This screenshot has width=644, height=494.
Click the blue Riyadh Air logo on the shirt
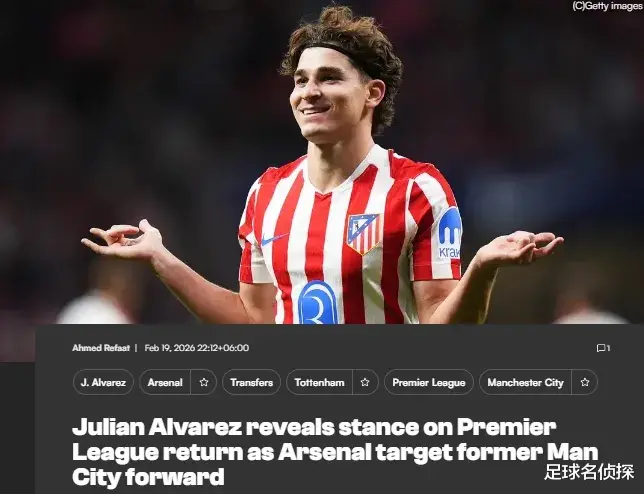(317, 303)
